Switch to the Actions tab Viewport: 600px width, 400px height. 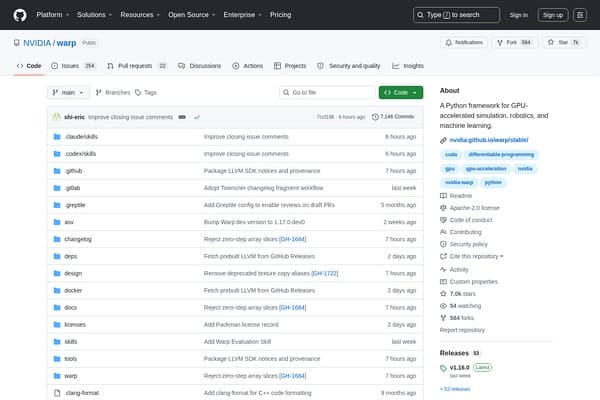(248, 66)
